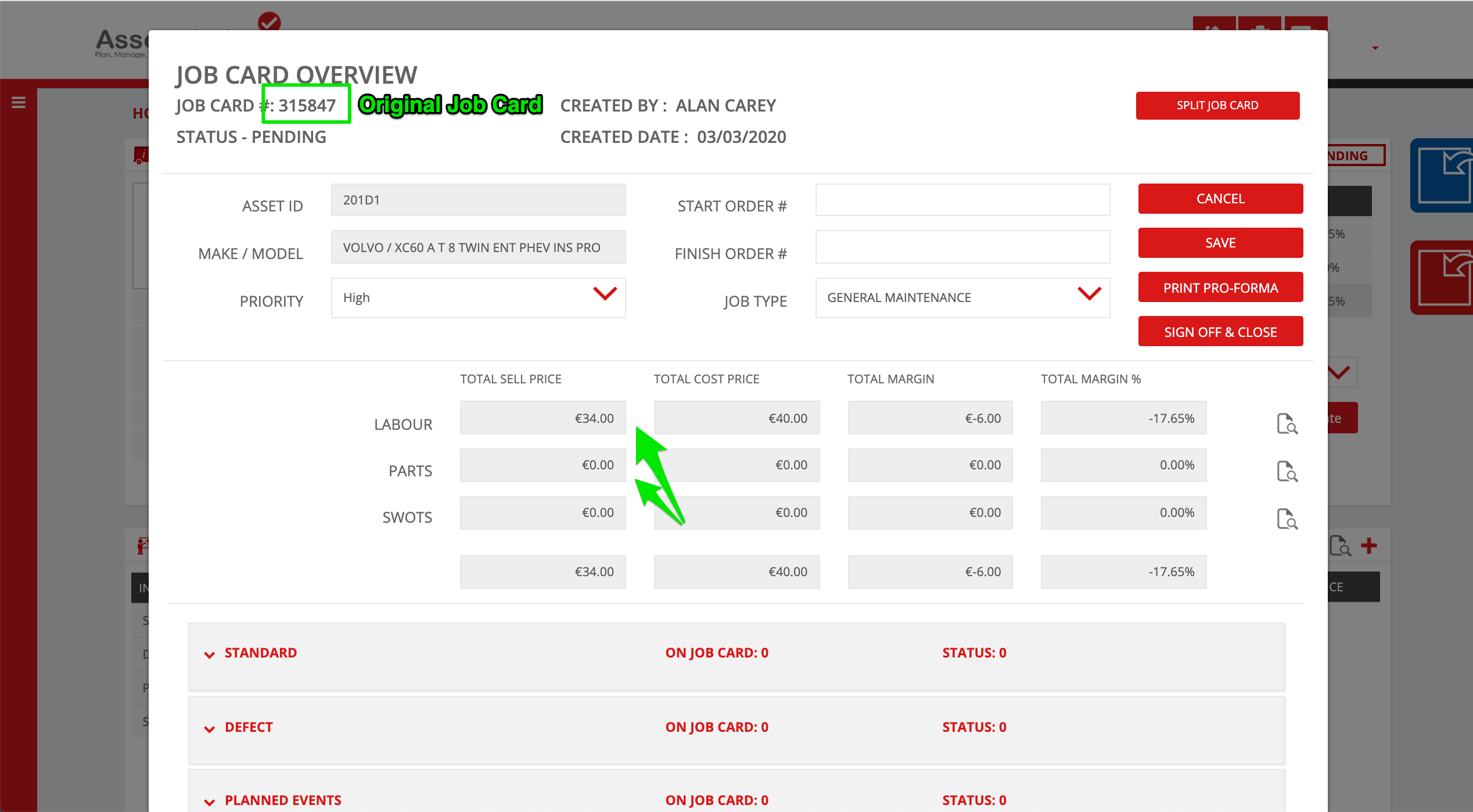This screenshot has height=812, width=1473.
Task: Click Defect's STATUS: 0 text
Action: pos(974,727)
